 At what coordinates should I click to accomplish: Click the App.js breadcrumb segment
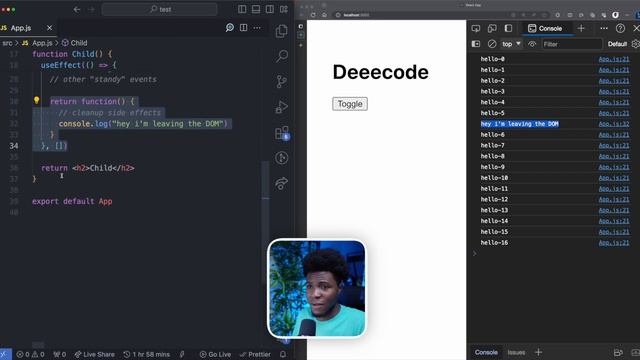(x=42, y=43)
